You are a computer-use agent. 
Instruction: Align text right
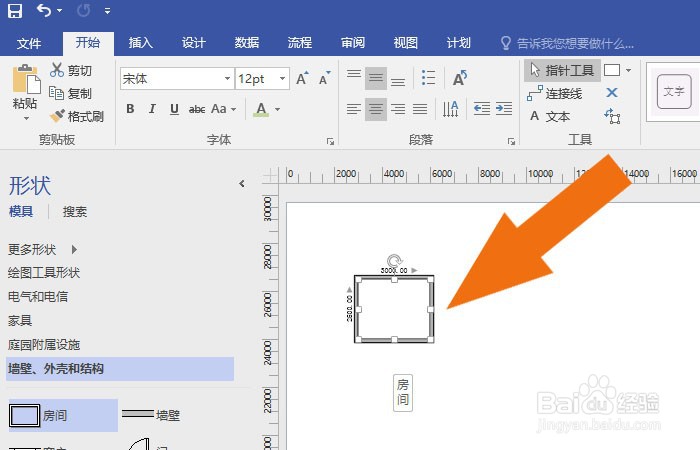(398, 109)
